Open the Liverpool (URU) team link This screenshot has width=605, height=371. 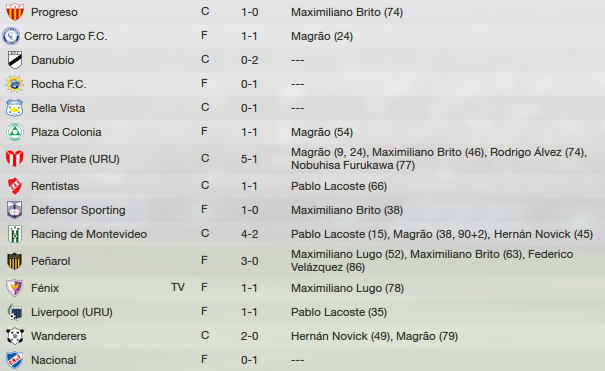click(72, 312)
